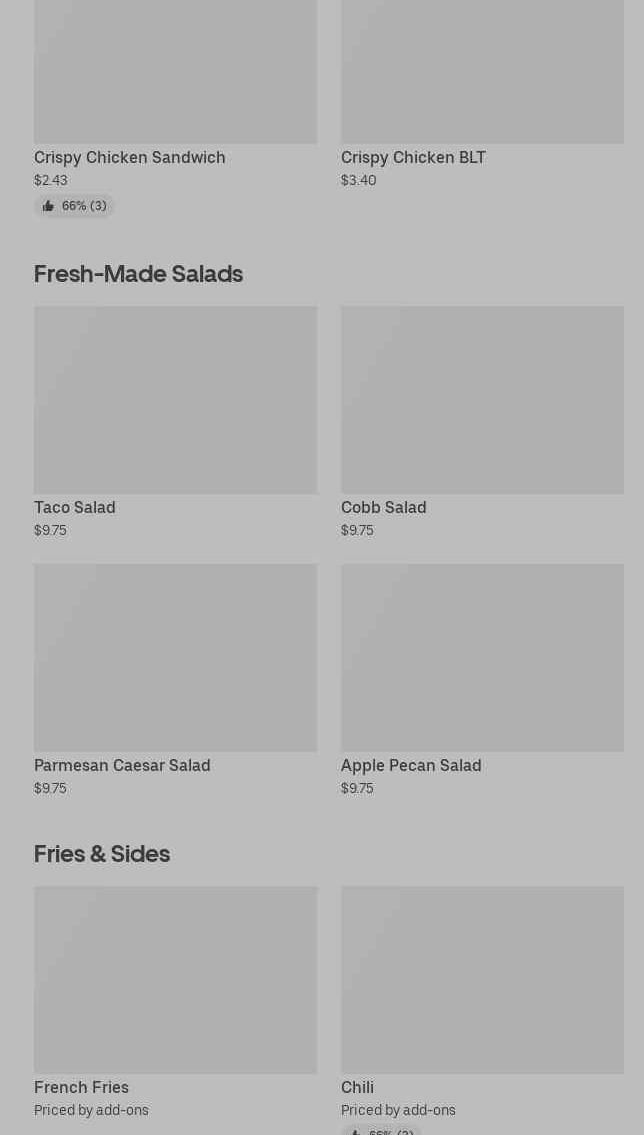Open the Crispy Chicken BLT item
The height and width of the screenshot is (1135, 644).
[x=413, y=157]
